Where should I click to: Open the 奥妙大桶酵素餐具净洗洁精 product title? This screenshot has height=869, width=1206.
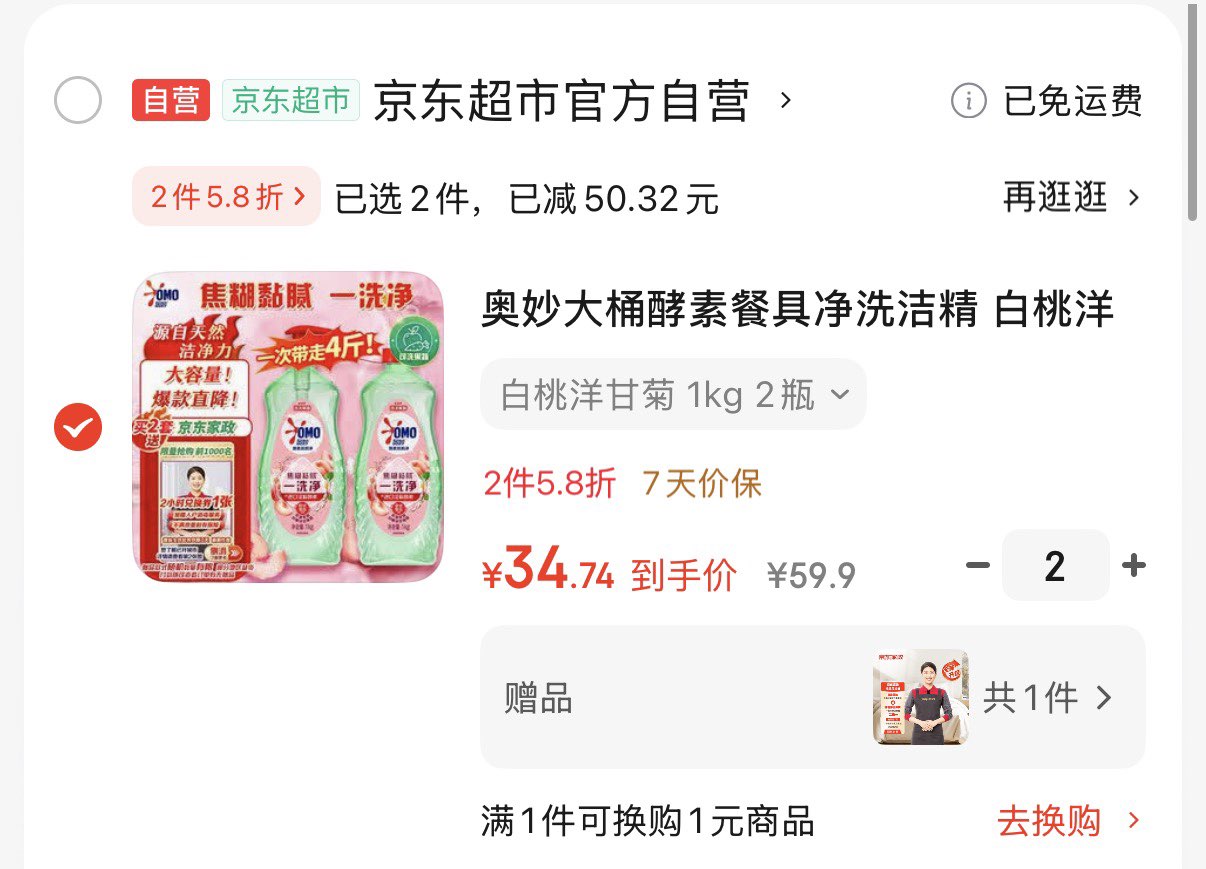point(798,310)
